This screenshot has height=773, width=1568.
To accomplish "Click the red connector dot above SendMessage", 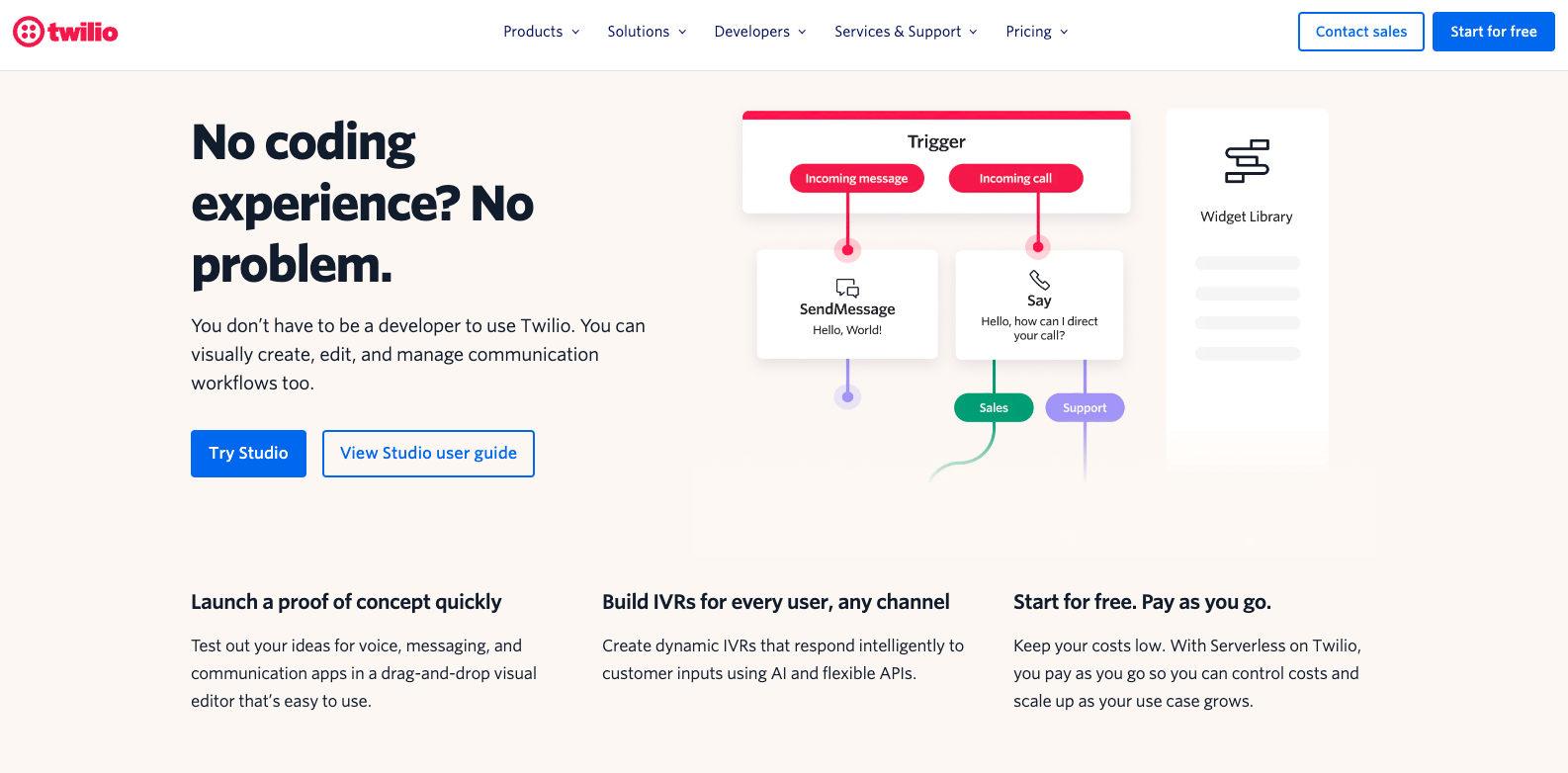I will (x=847, y=249).
